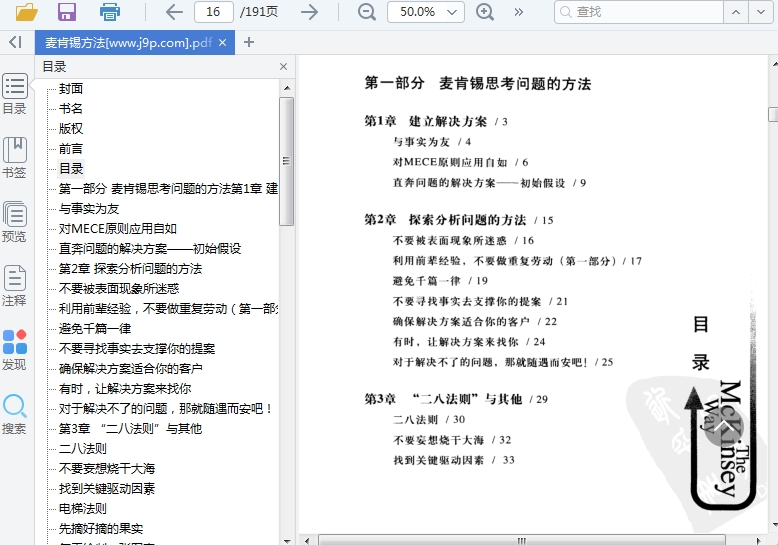This screenshot has height=545, width=778.
Task: Click 避免千篇一律 / 19 on the page
Action: click(x=440, y=281)
